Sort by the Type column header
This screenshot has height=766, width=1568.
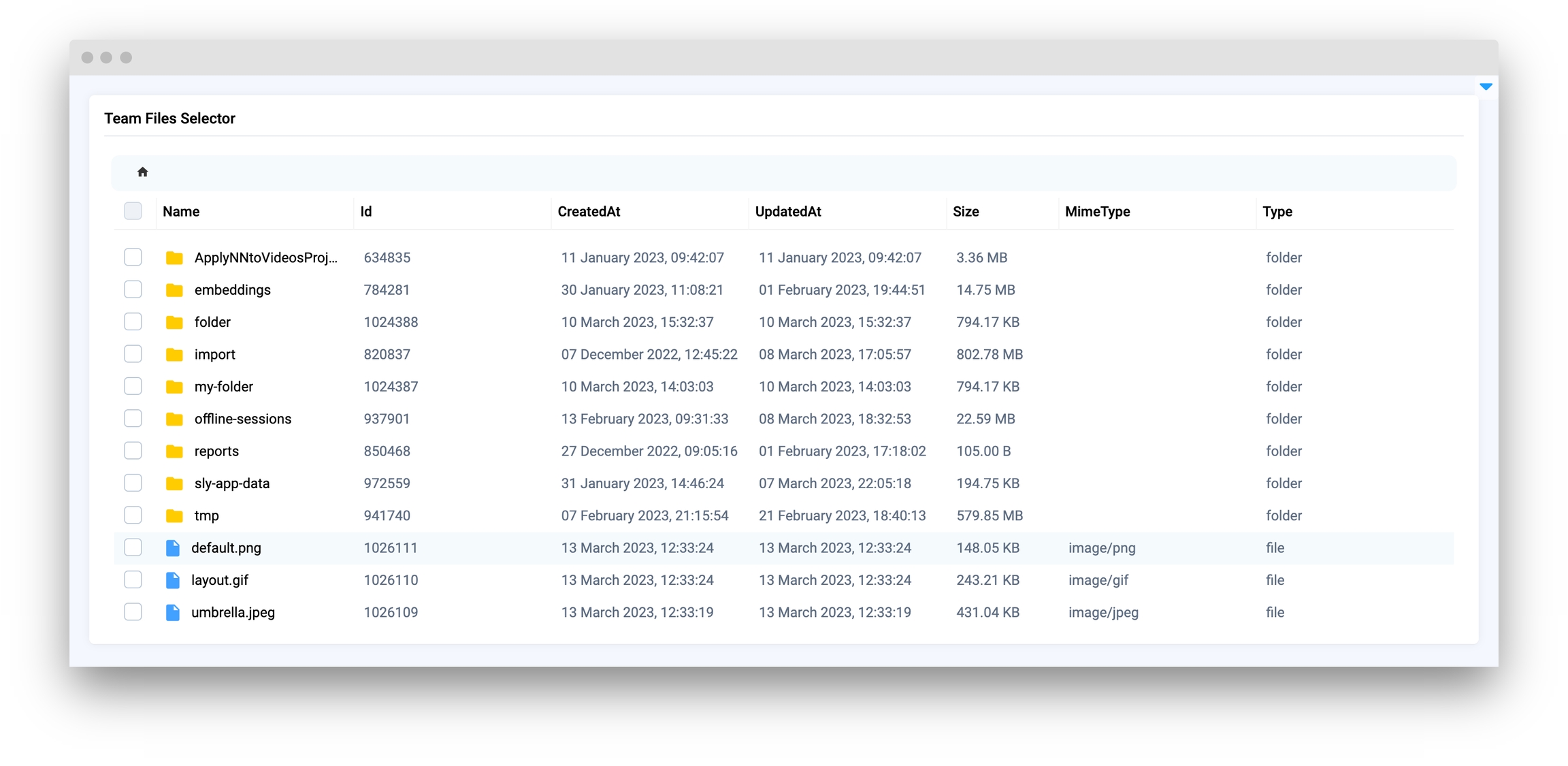pos(1277,212)
